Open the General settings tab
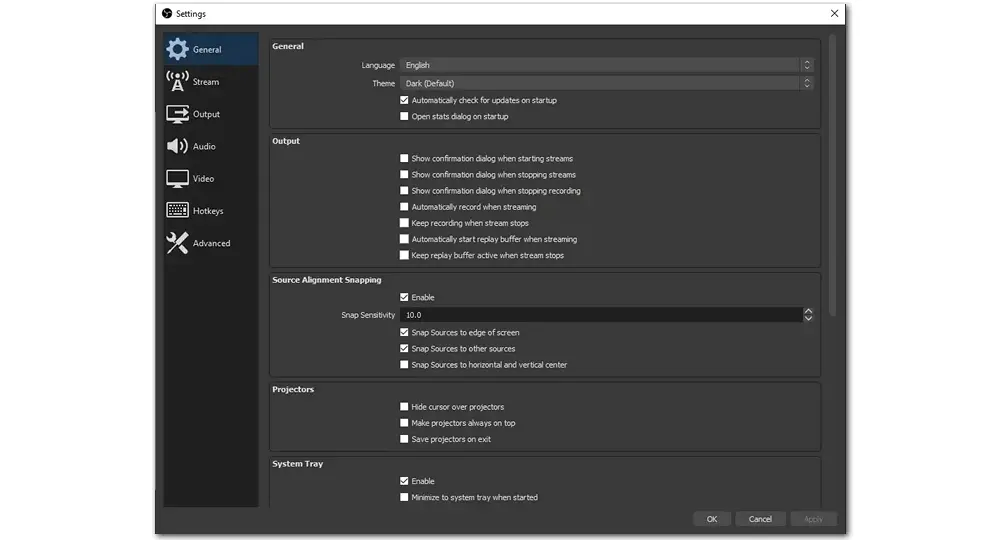This screenshot has height=540, width=1000. pyautogui.click(x=210, y=49)
